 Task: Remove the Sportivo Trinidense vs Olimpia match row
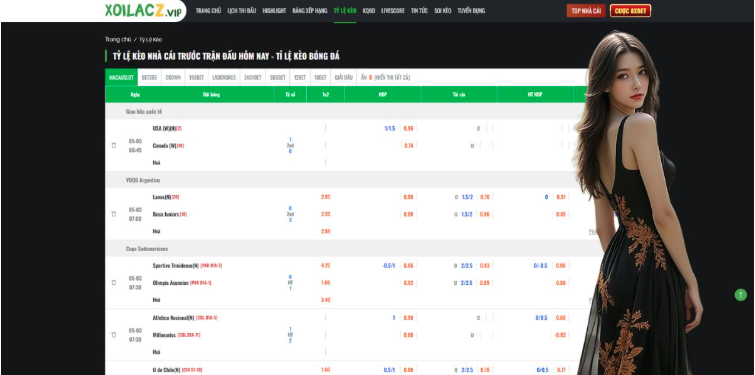coord(114,283)
